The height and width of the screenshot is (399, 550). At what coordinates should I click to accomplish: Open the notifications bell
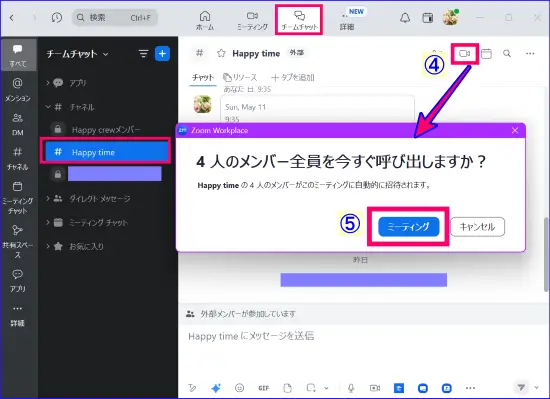click(x=405, y=18)
